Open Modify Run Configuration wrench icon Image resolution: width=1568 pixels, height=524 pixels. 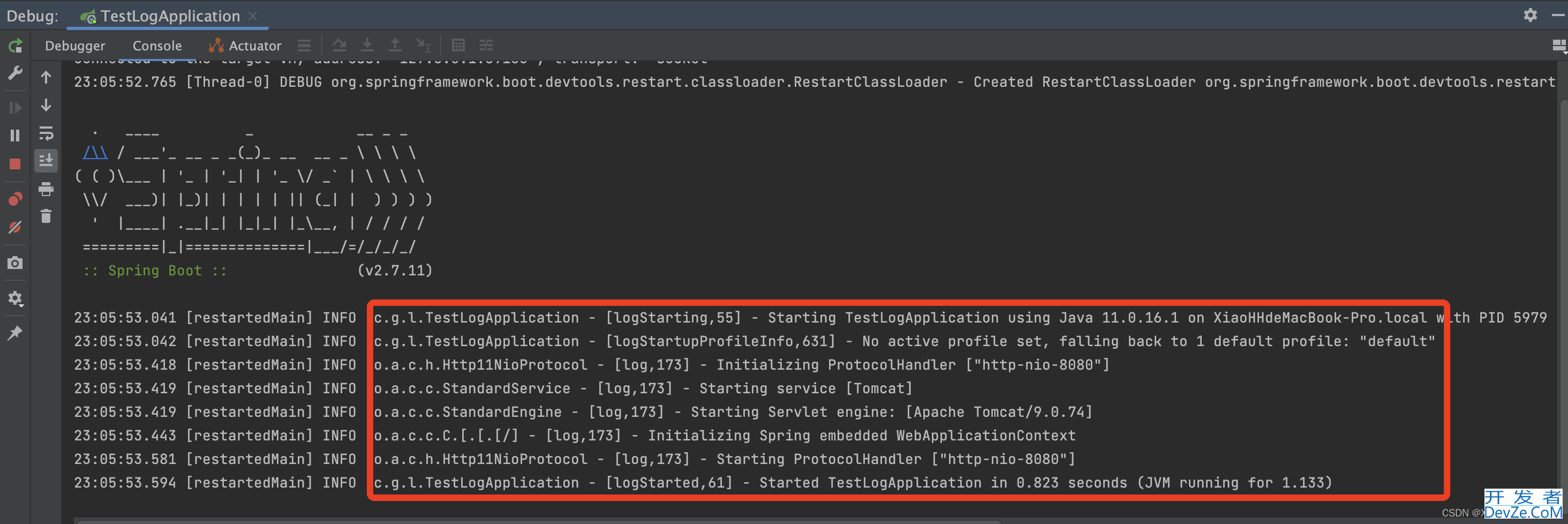click(x=15, y=73)
